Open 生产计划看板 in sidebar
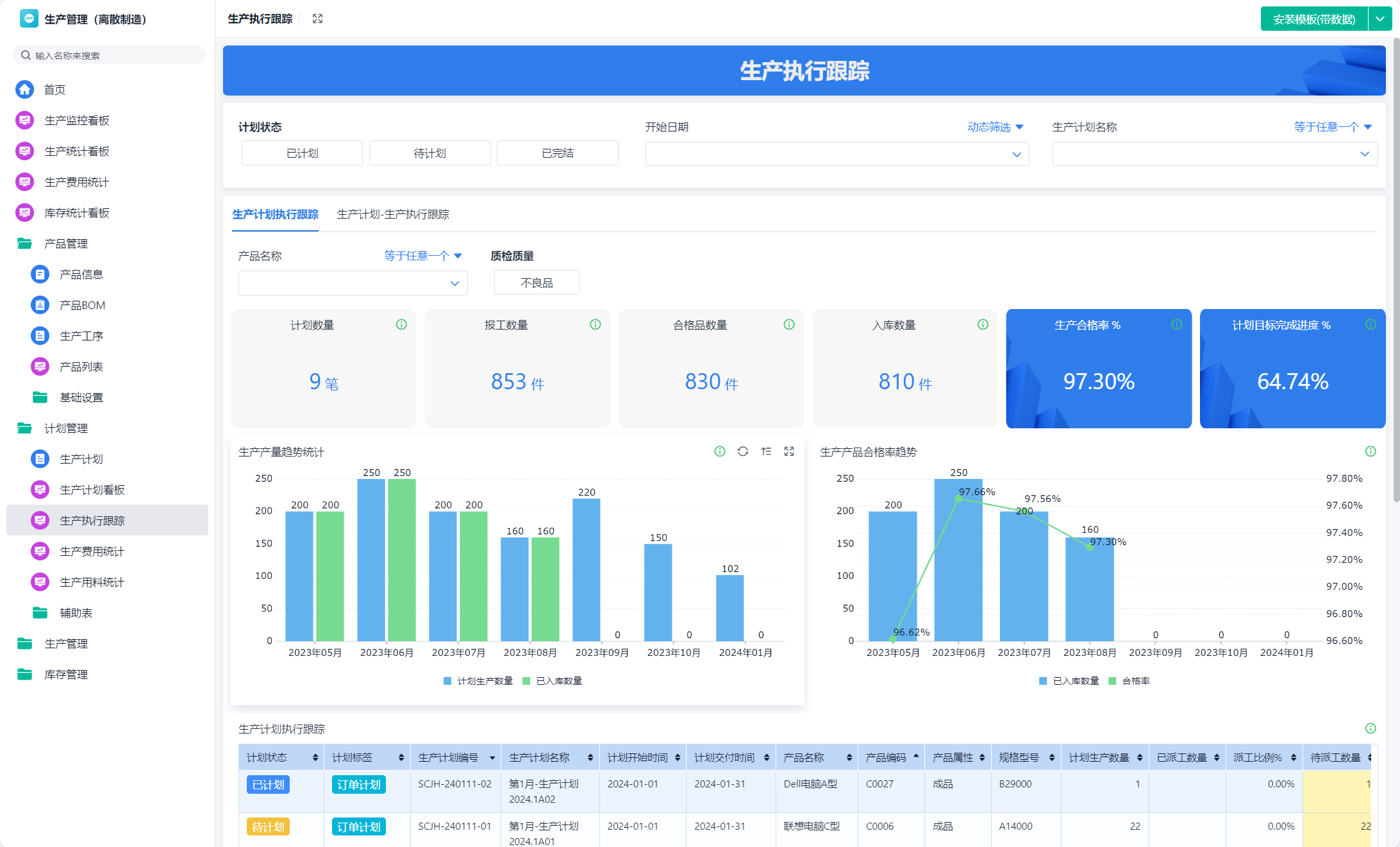 92,490
